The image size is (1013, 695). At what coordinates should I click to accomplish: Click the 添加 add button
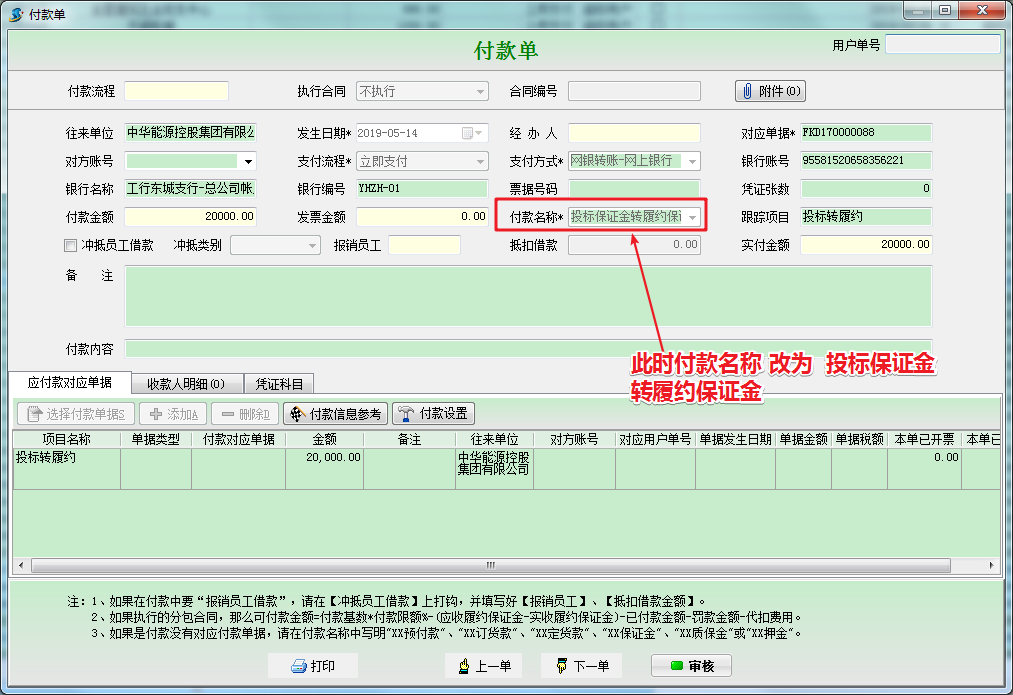coord(173,414)
